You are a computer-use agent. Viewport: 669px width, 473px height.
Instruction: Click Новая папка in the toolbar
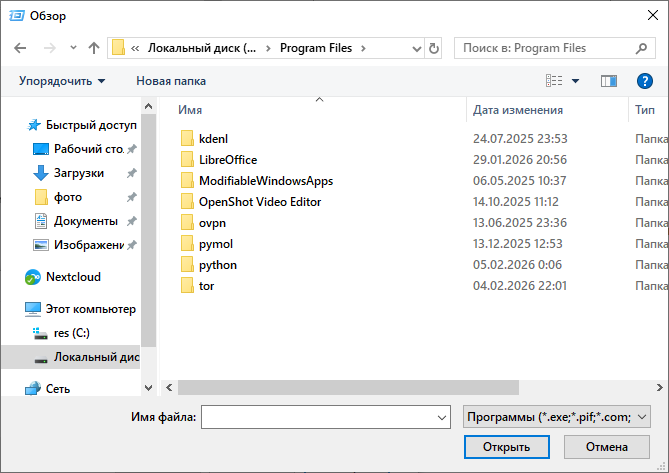click(x=171, y=80)
